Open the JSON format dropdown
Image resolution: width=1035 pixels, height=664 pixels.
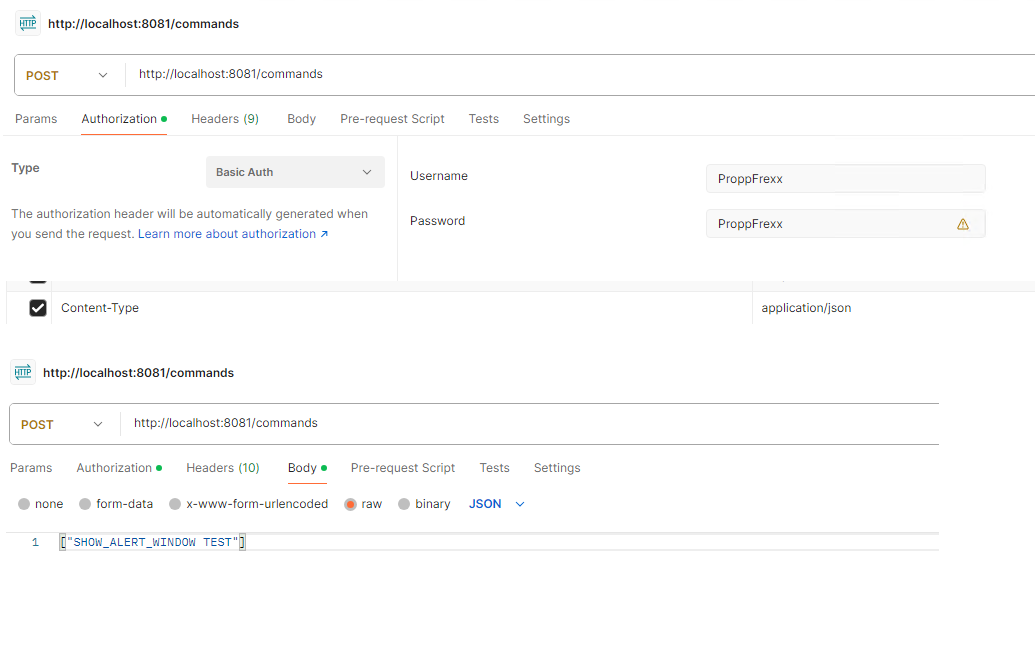point(497,504)
